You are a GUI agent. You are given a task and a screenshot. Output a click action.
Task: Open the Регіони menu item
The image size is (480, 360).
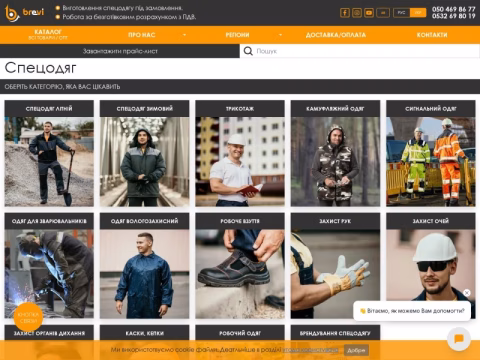(x=237, y=35)
